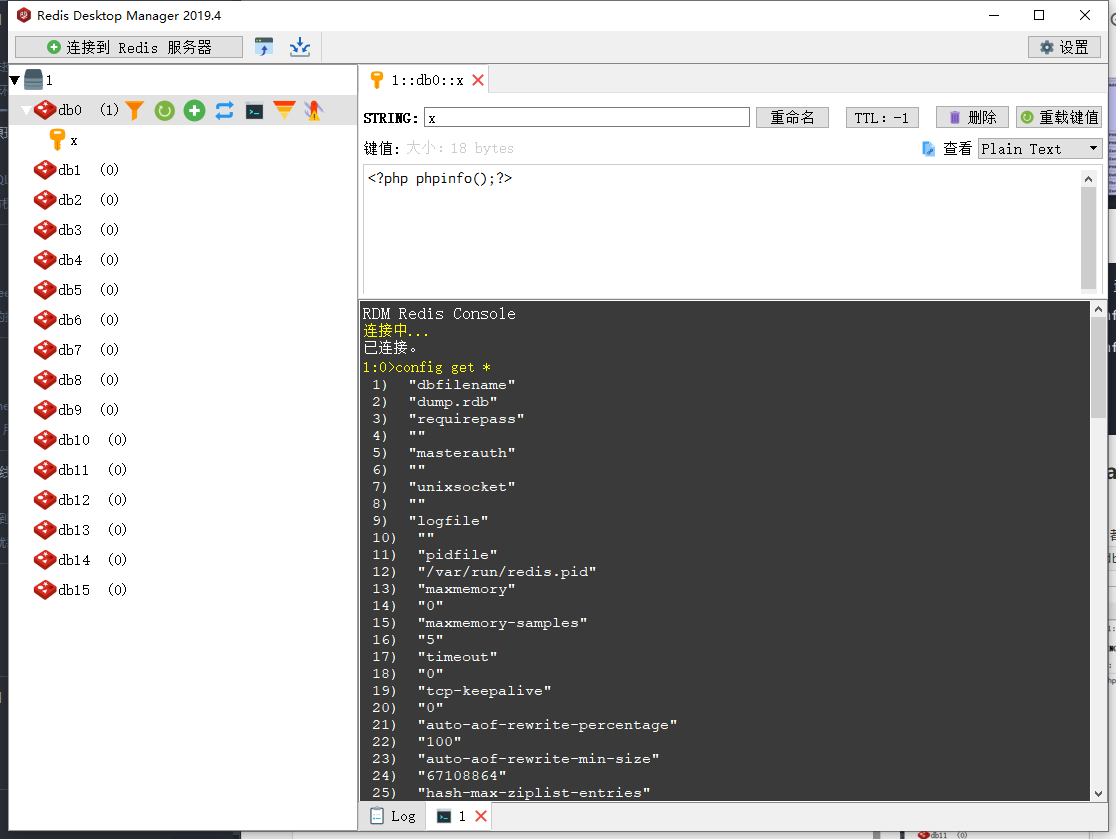Click the console scrollbar down arrow
The image size is (1116, 839).
[x=1098, y=793]
